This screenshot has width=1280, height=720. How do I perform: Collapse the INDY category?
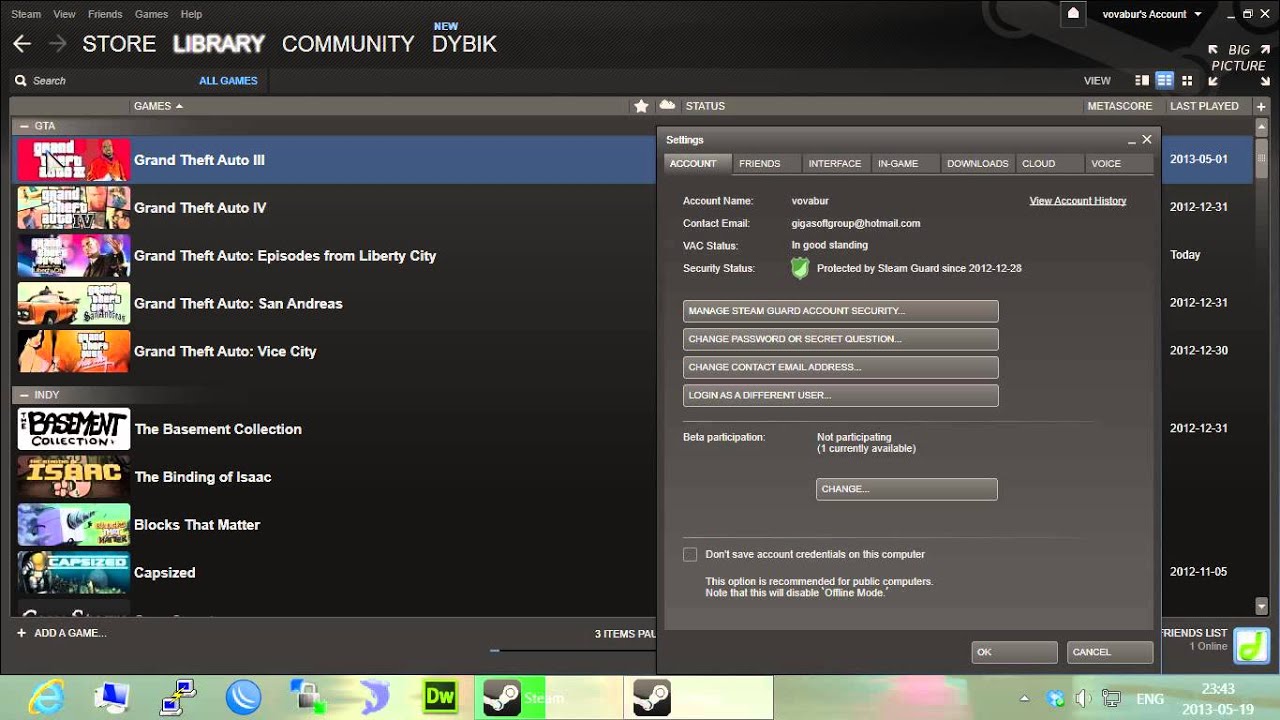(x=24, y=395)
